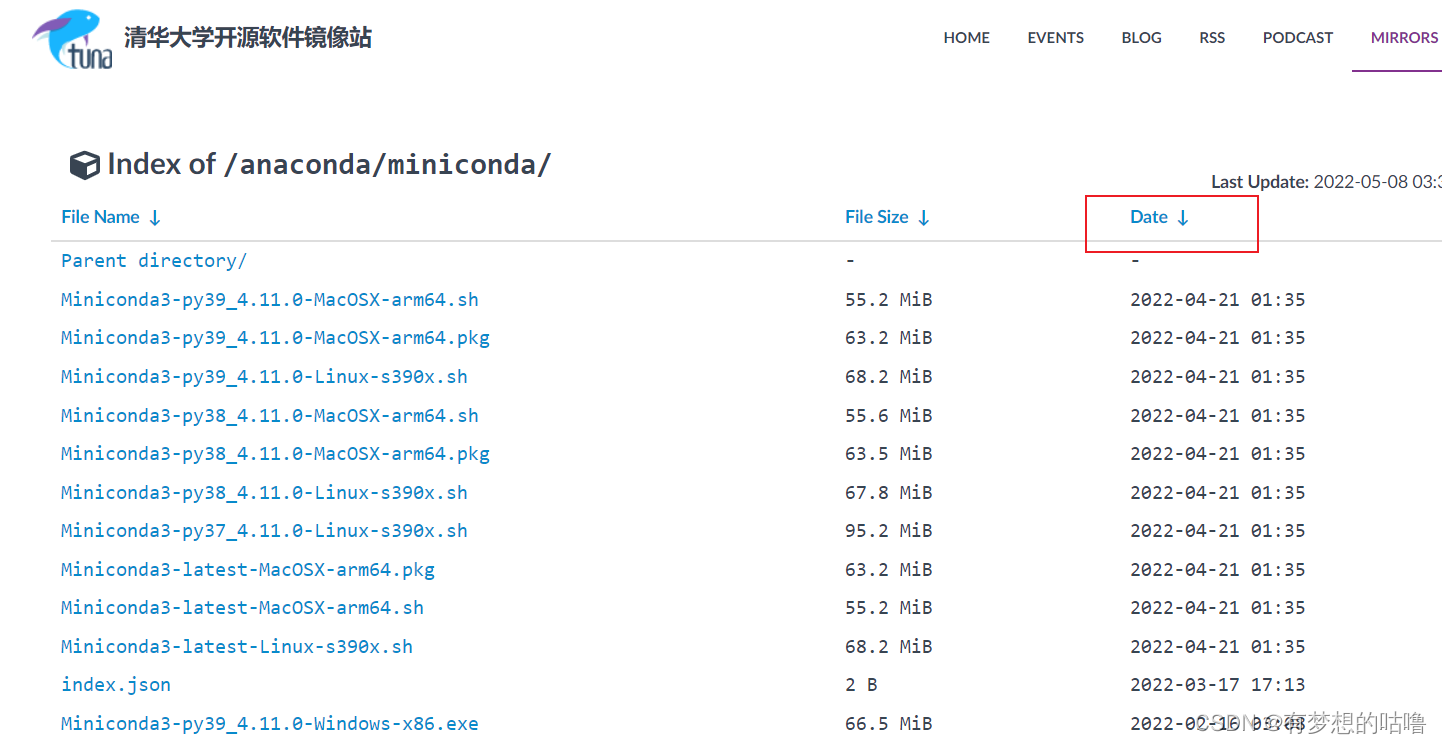Sort by Date arrow icon
This screenshot has width=1442, height=744.
pos(1183,218)
